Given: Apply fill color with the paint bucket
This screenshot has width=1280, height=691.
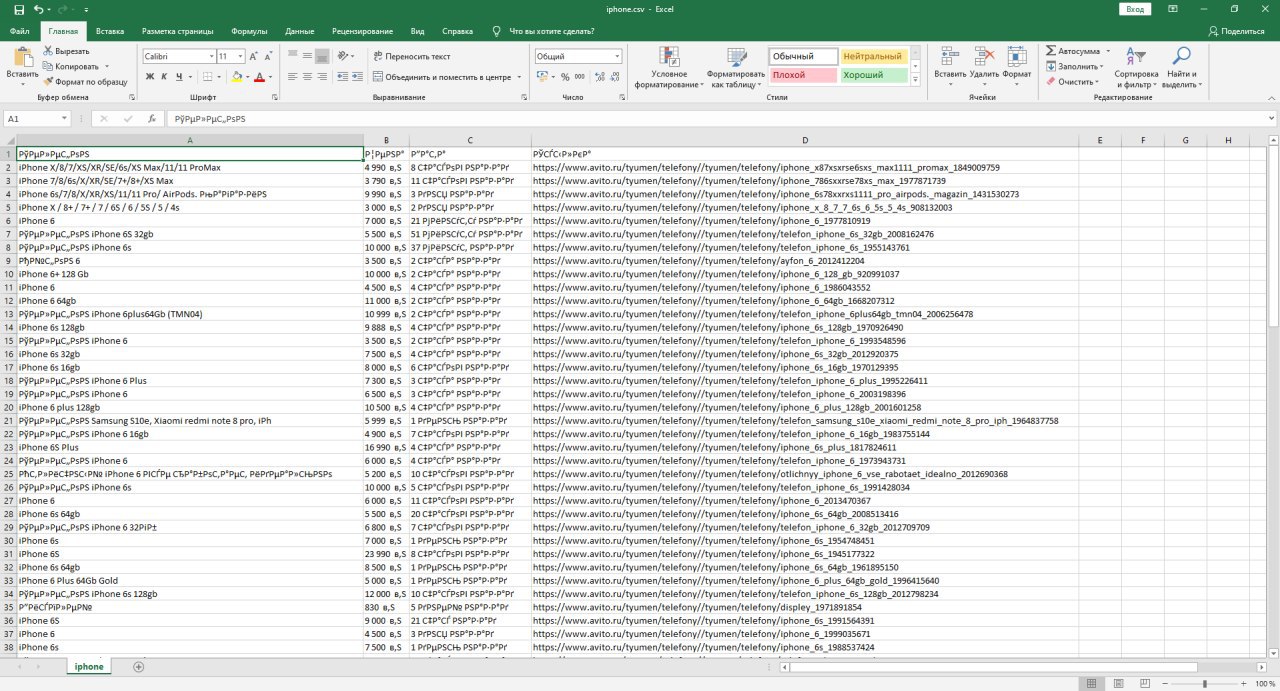Looking at the screenshot, I should coord(237,77).
